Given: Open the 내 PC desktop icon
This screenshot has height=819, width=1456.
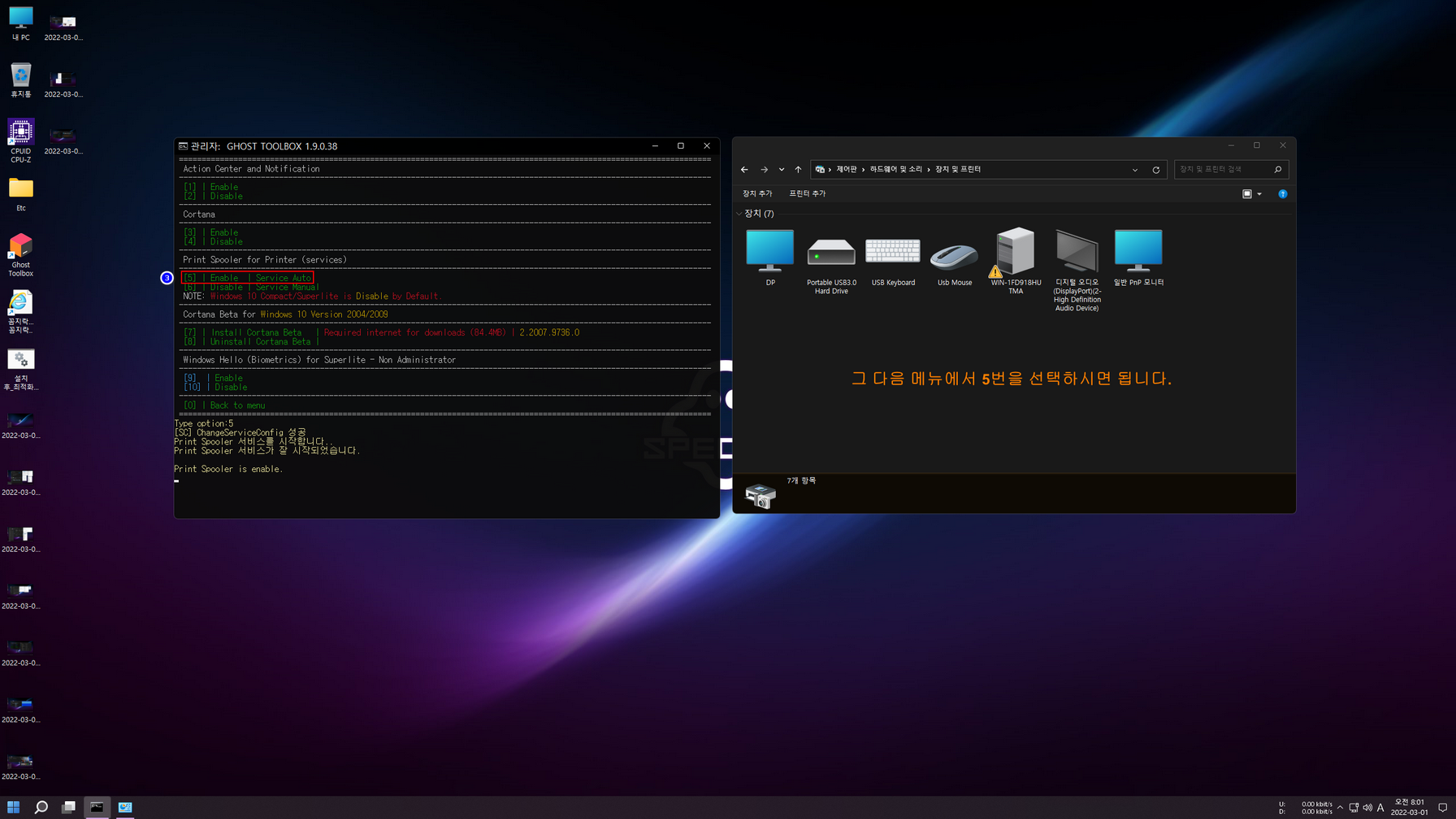Looking at the screenshot, I should click(x=20, y=24).
